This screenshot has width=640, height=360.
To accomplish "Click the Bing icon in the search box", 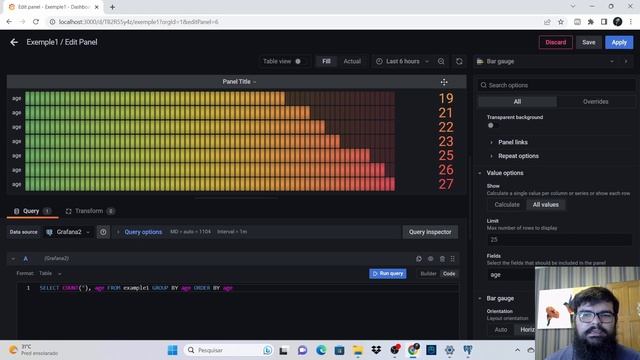I will pos(268,350).
